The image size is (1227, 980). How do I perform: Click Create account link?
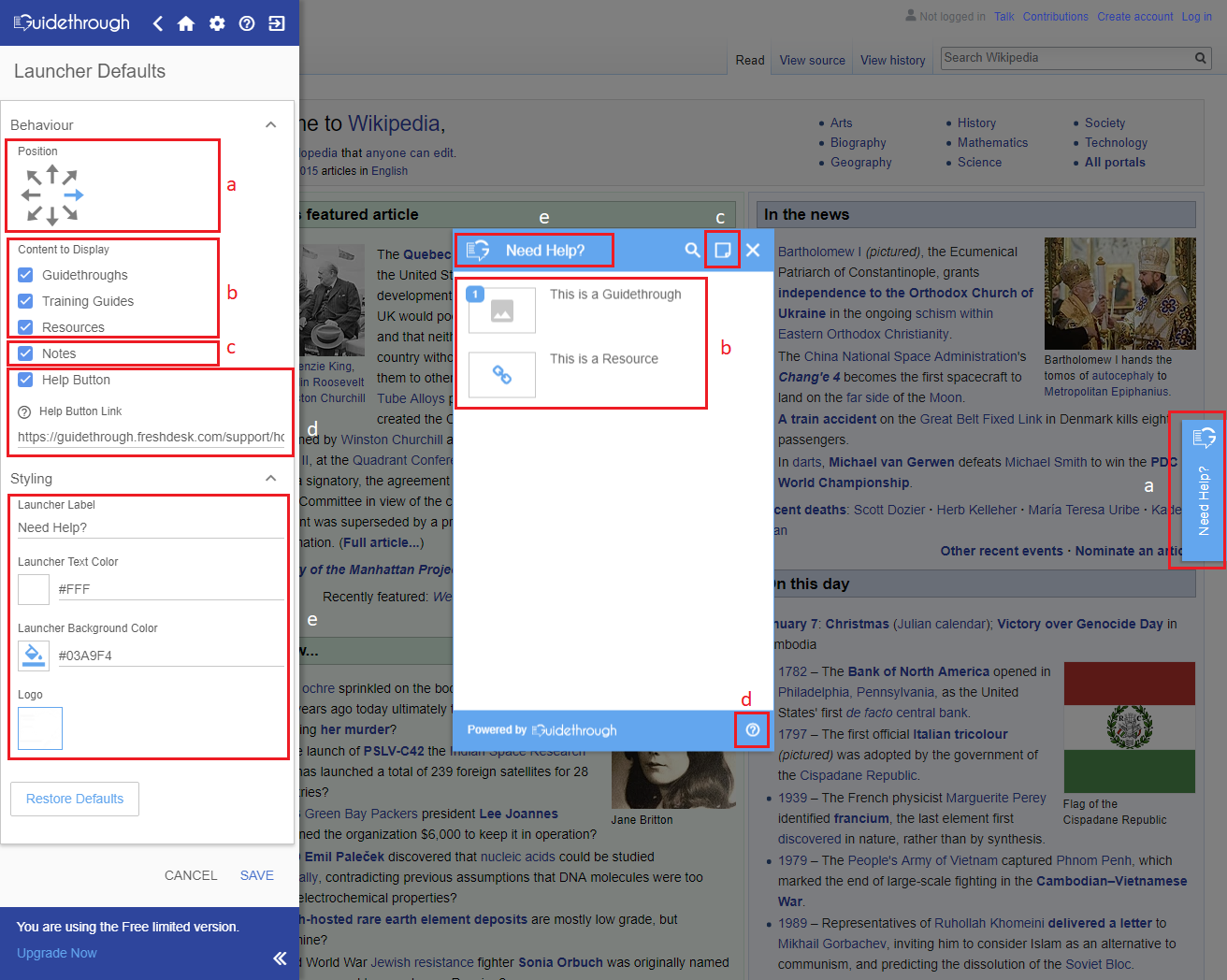(1135, 17)
